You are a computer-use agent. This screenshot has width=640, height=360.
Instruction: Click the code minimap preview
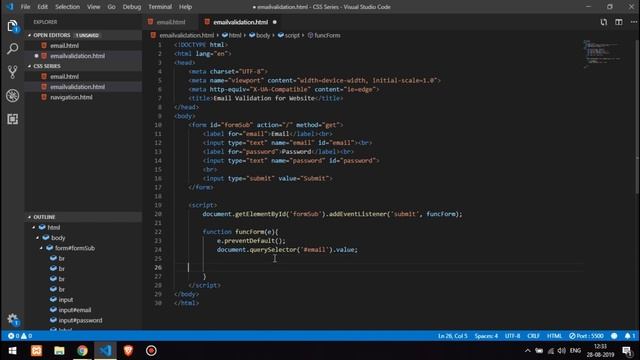point(602,53)
